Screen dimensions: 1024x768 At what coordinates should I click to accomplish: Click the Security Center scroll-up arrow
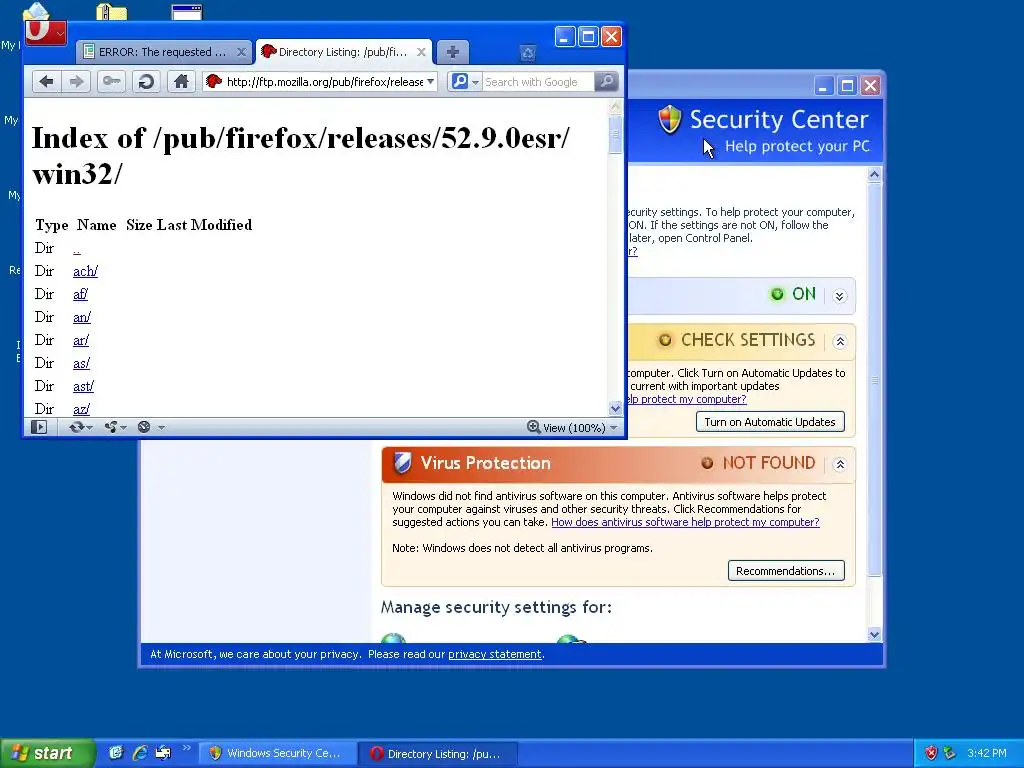point(874,174)
